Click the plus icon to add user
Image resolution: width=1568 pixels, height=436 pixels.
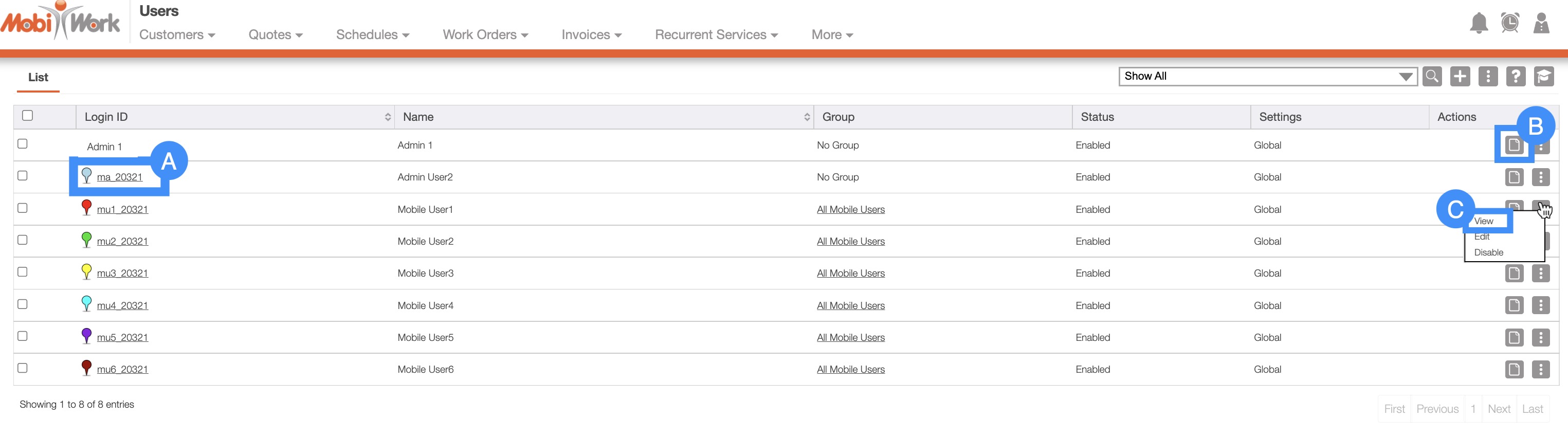pyautogui.click(x=1460, y=77)
